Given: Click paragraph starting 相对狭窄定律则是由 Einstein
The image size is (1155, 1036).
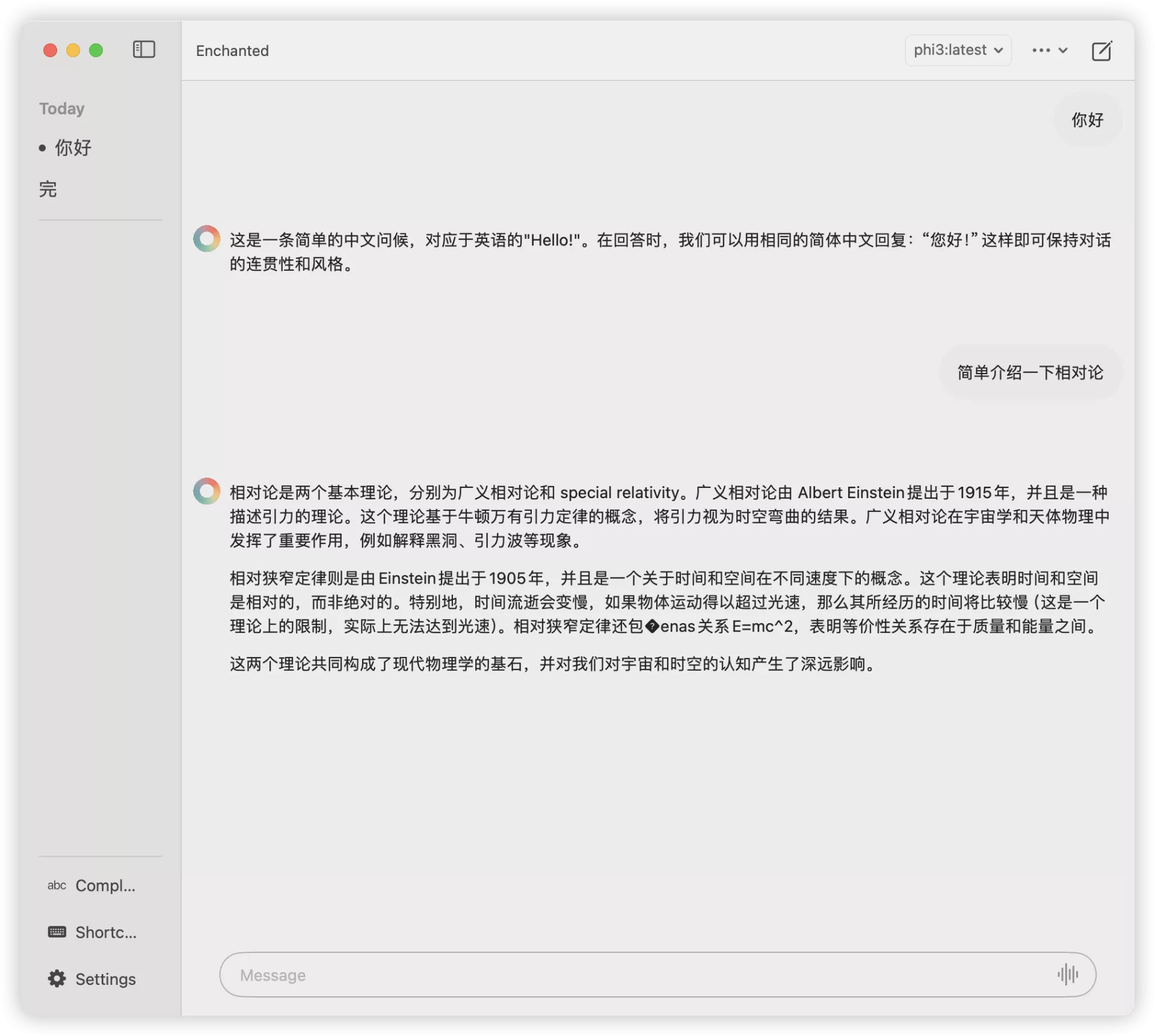Looking at the screenshot, I should (x=668, y=602).
